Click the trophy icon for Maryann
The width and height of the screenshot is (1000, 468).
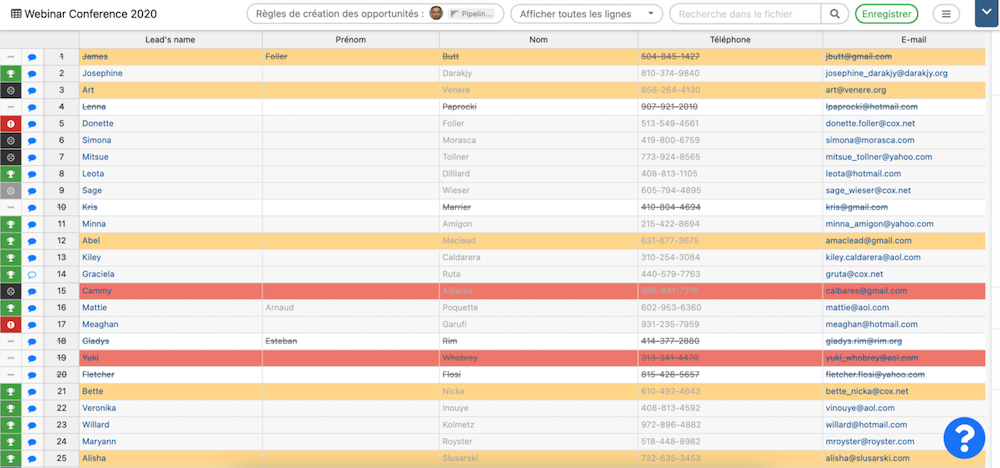[x=10, y=441]
